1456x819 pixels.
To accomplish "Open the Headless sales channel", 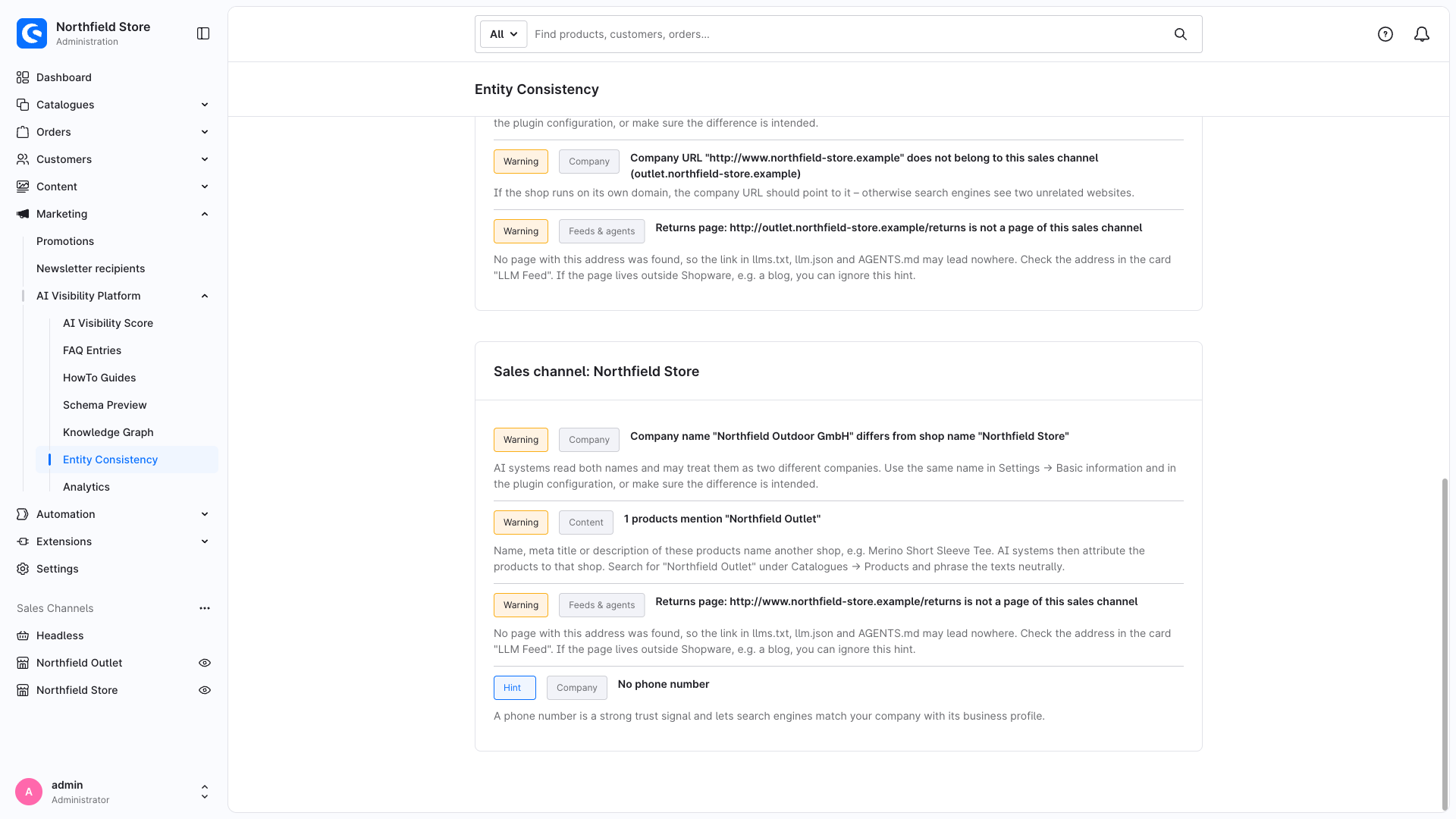I will click(x=60, y=635).
